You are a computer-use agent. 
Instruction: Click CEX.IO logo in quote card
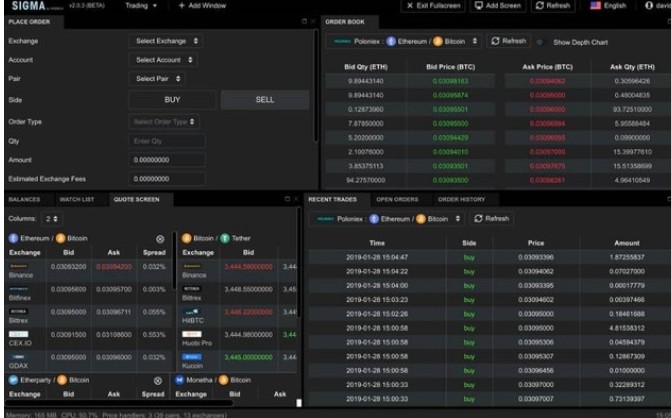18,334
